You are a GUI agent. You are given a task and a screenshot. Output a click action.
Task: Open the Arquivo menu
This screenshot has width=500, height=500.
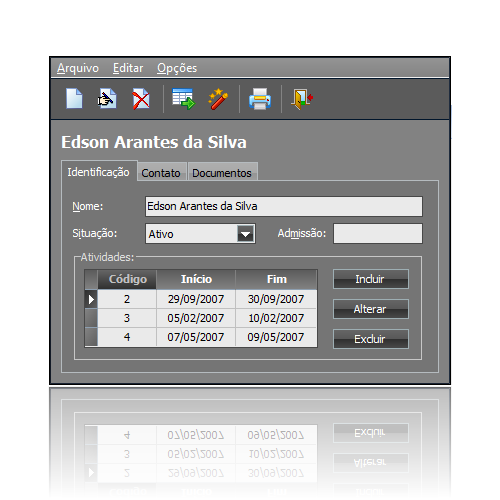(x=78, y=68)
